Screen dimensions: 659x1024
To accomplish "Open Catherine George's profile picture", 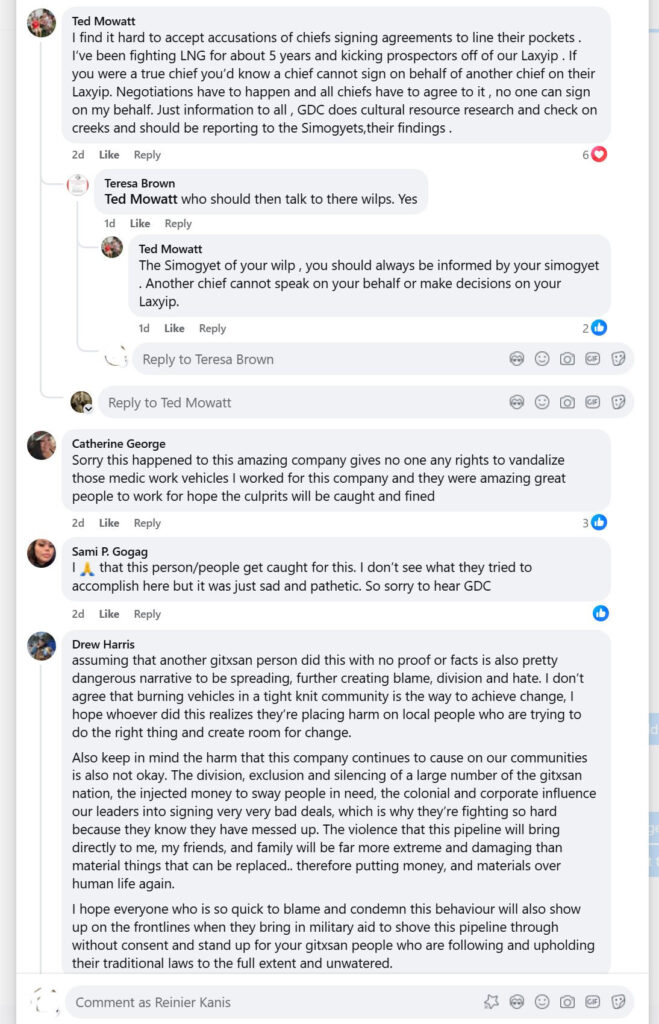I will click(x=41, y=445).
